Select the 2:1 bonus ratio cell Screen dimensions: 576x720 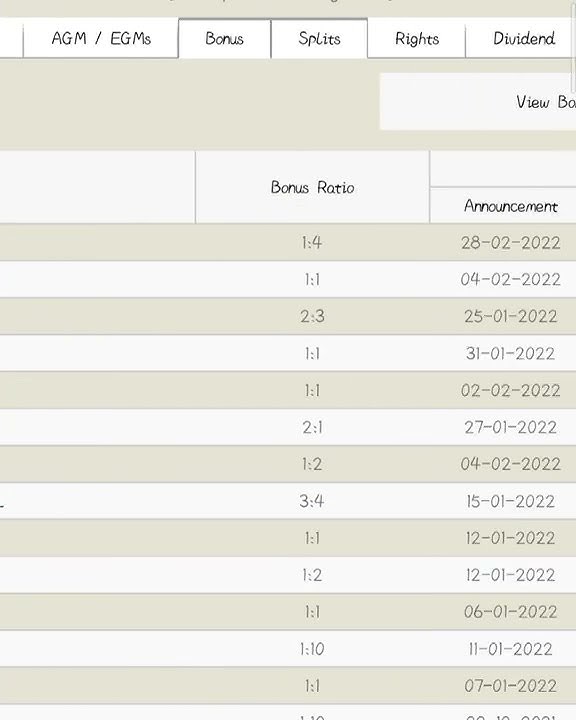tap(312, 427)
